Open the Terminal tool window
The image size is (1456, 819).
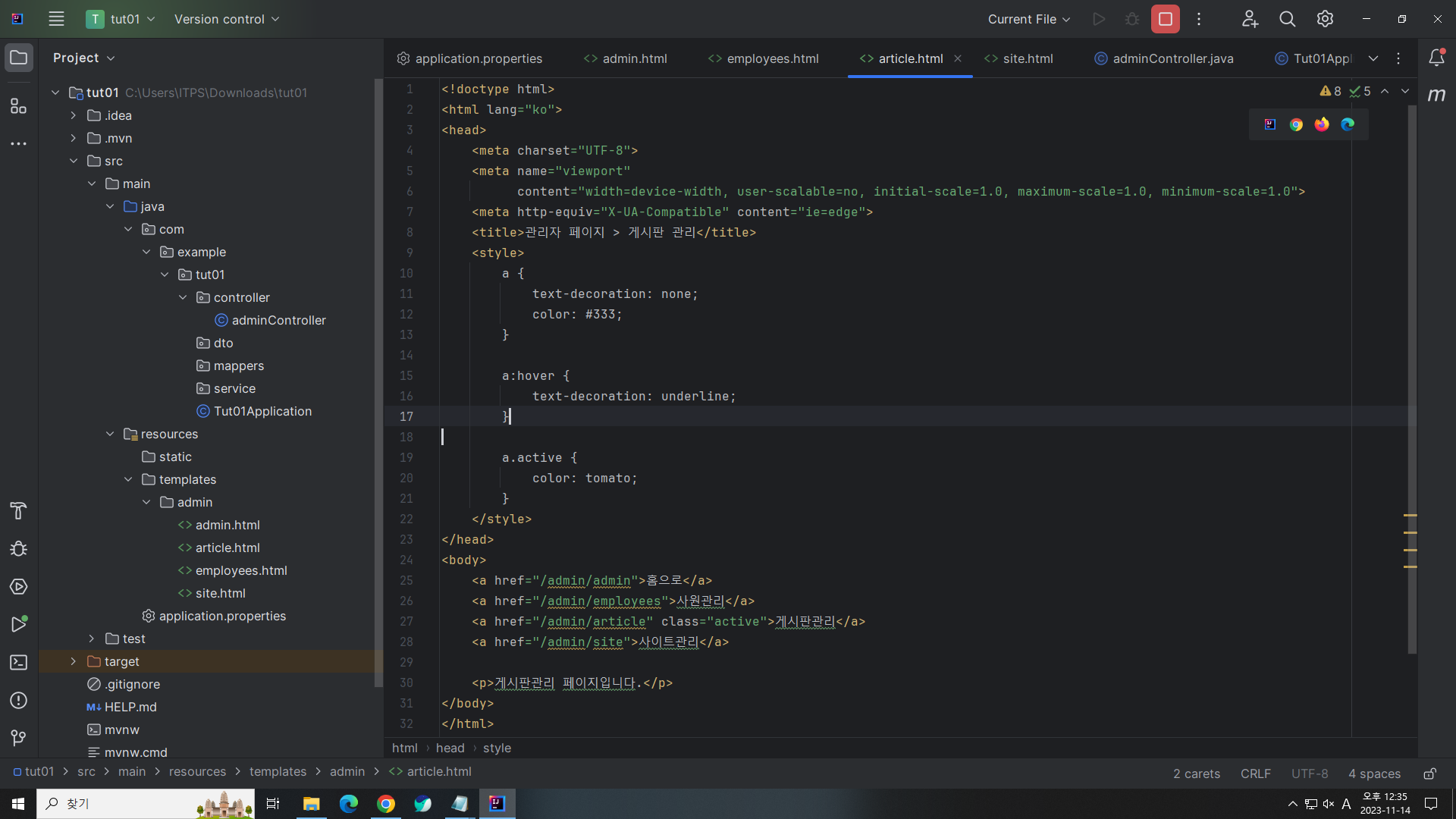18,663
